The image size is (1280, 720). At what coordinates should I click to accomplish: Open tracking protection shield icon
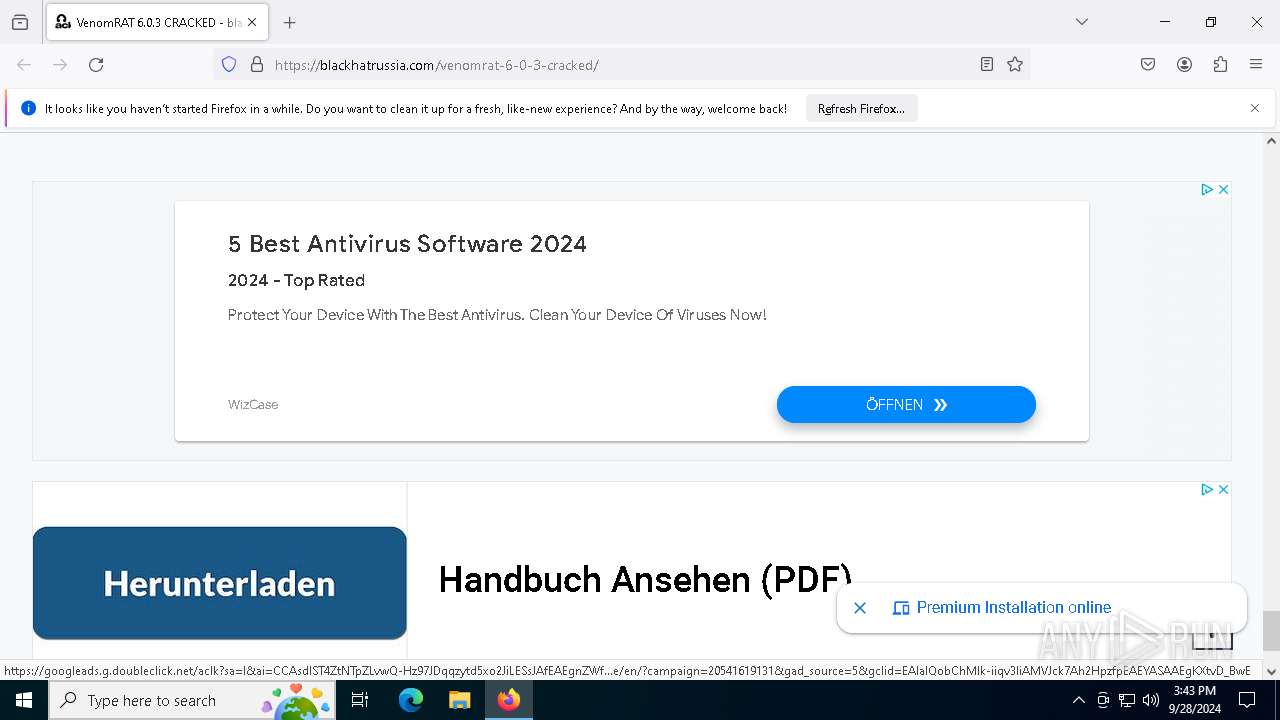tap(229, 65)
